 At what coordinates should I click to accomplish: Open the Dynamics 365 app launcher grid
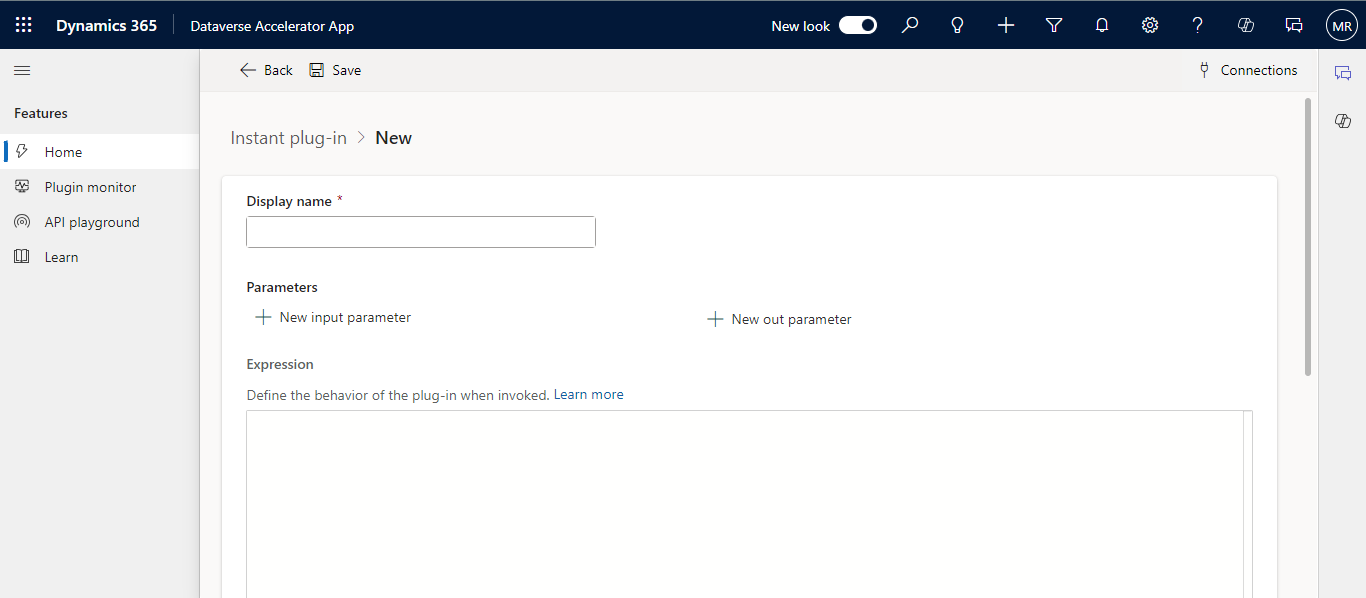pyautogui.click(x=22, y=25)
